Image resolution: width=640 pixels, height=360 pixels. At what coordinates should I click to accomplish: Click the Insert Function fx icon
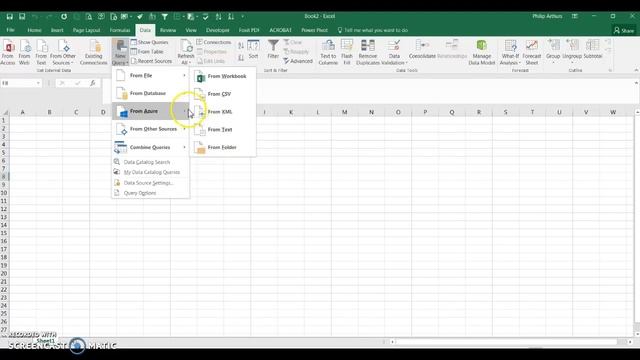click(x=93, y=83)
